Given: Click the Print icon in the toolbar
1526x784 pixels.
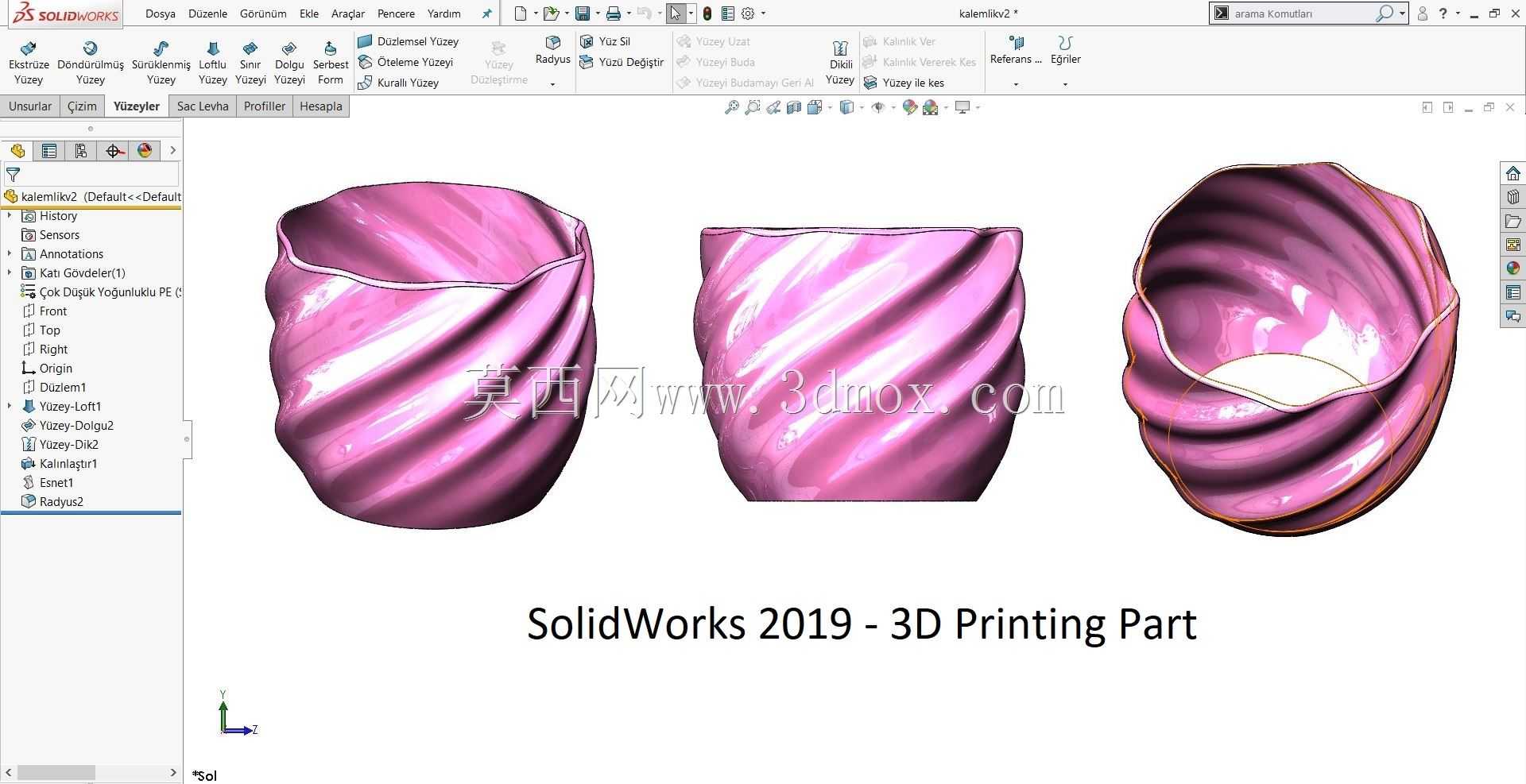Looking at the screenshot, I should pos(613,14).
